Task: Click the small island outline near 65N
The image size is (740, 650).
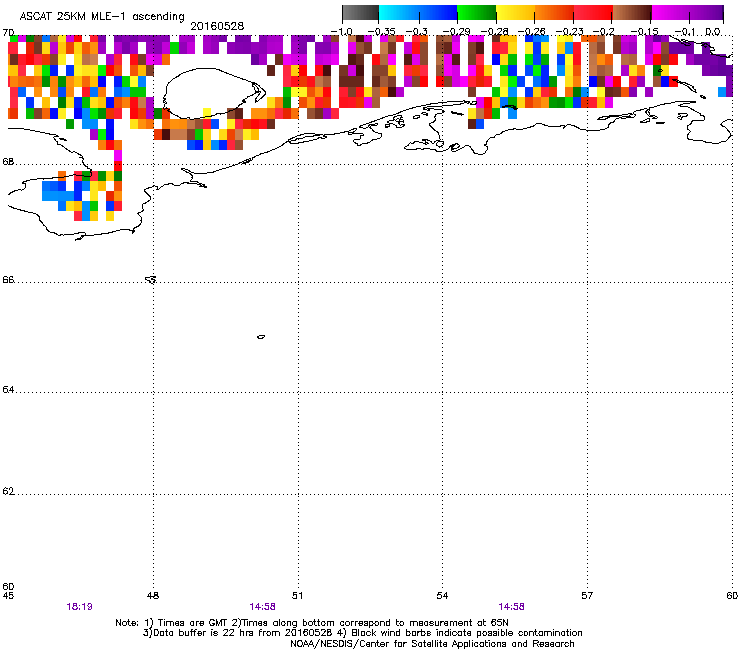Action: [261, 337]
